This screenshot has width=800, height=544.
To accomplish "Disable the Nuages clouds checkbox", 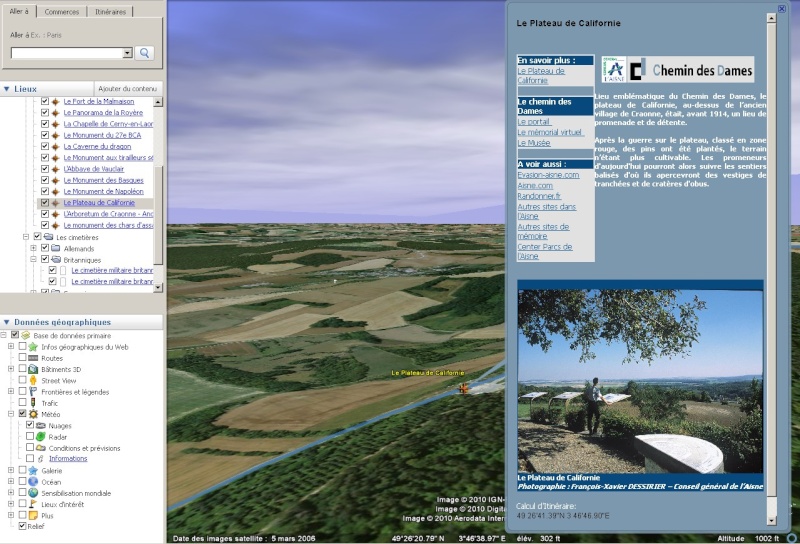I will pyautogui.click(x=30, y=425).
